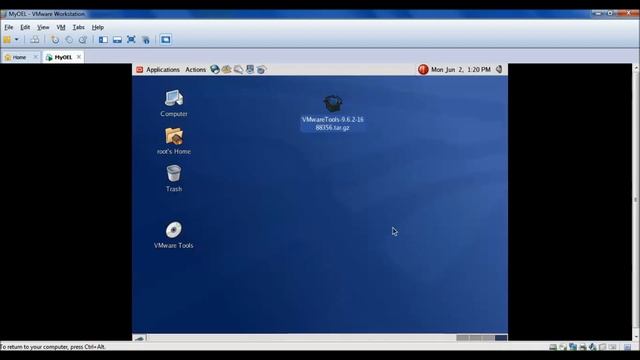Image resolution: width=640 pixels, height=360 pixels.
Task: Click the sound card status icon
Action: 593,347
